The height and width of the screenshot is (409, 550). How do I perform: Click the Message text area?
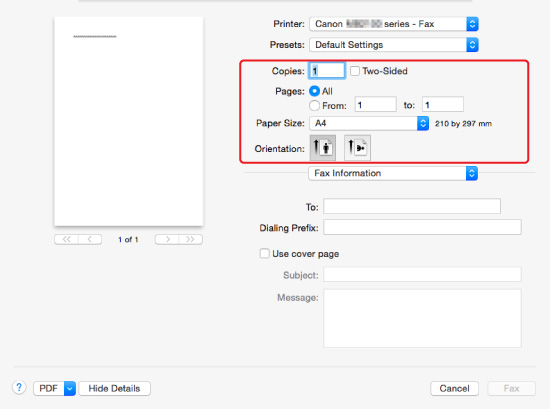(x=422, y=319)
